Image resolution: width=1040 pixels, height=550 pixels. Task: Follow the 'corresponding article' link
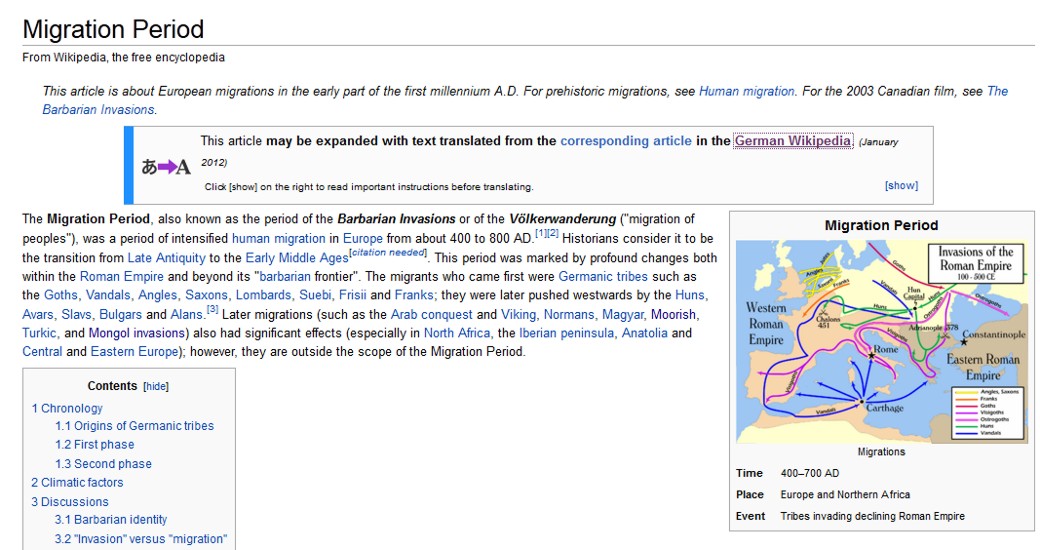[x=625, y=141]
